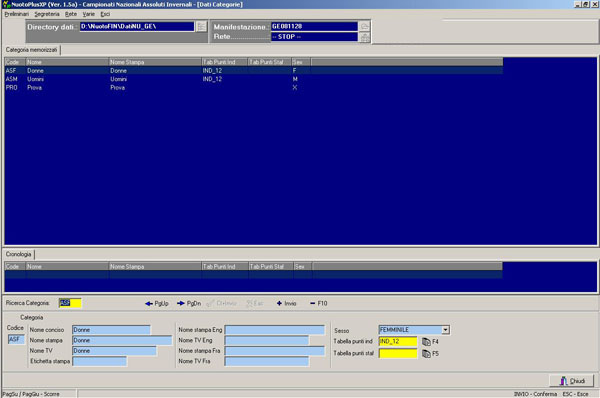Open the Sesso dropdown arrow

coord(445,330)
